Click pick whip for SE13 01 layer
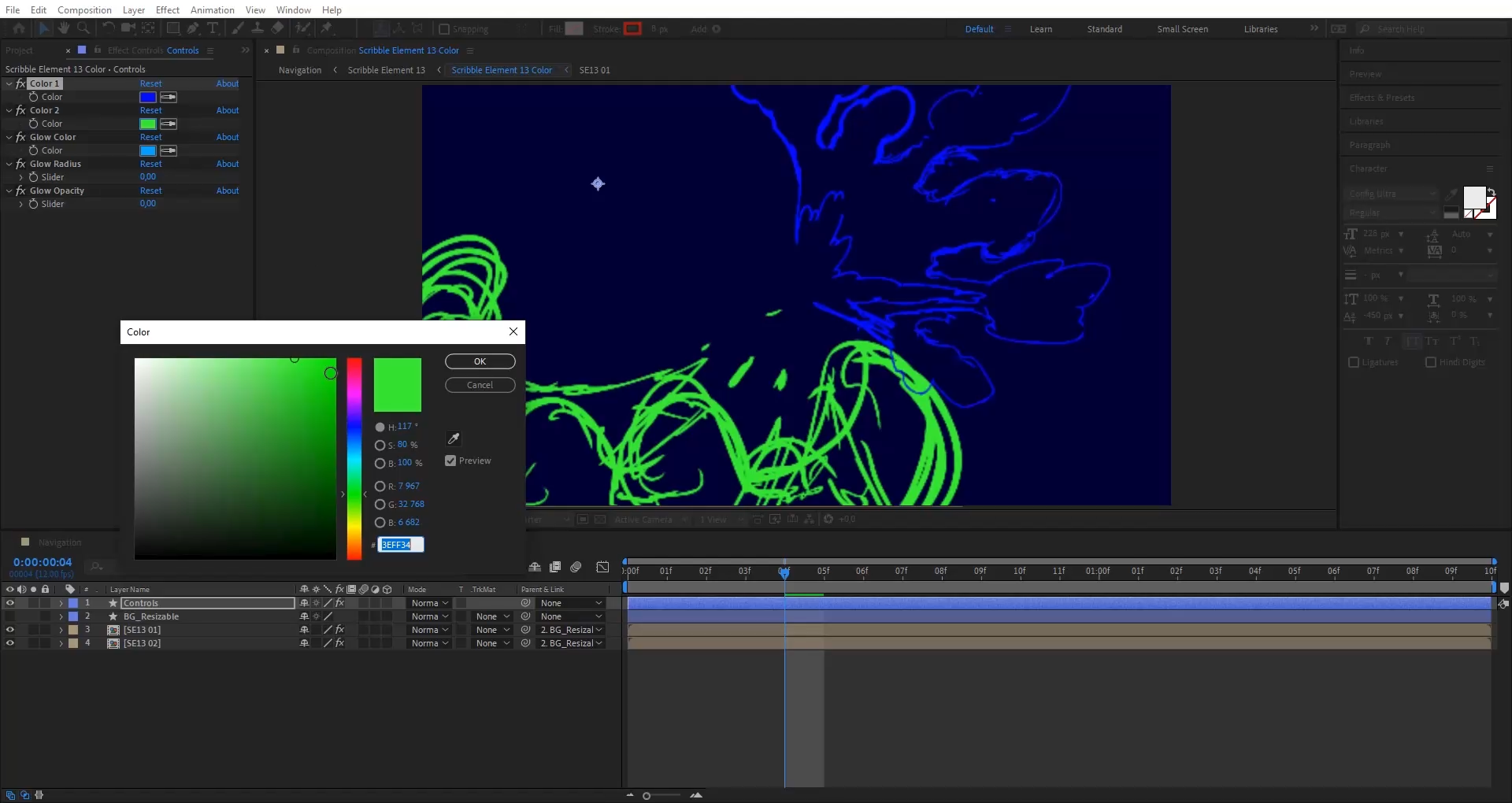Screen dimensions: 1512x803 pyautogui.click(x=525, y=630)
